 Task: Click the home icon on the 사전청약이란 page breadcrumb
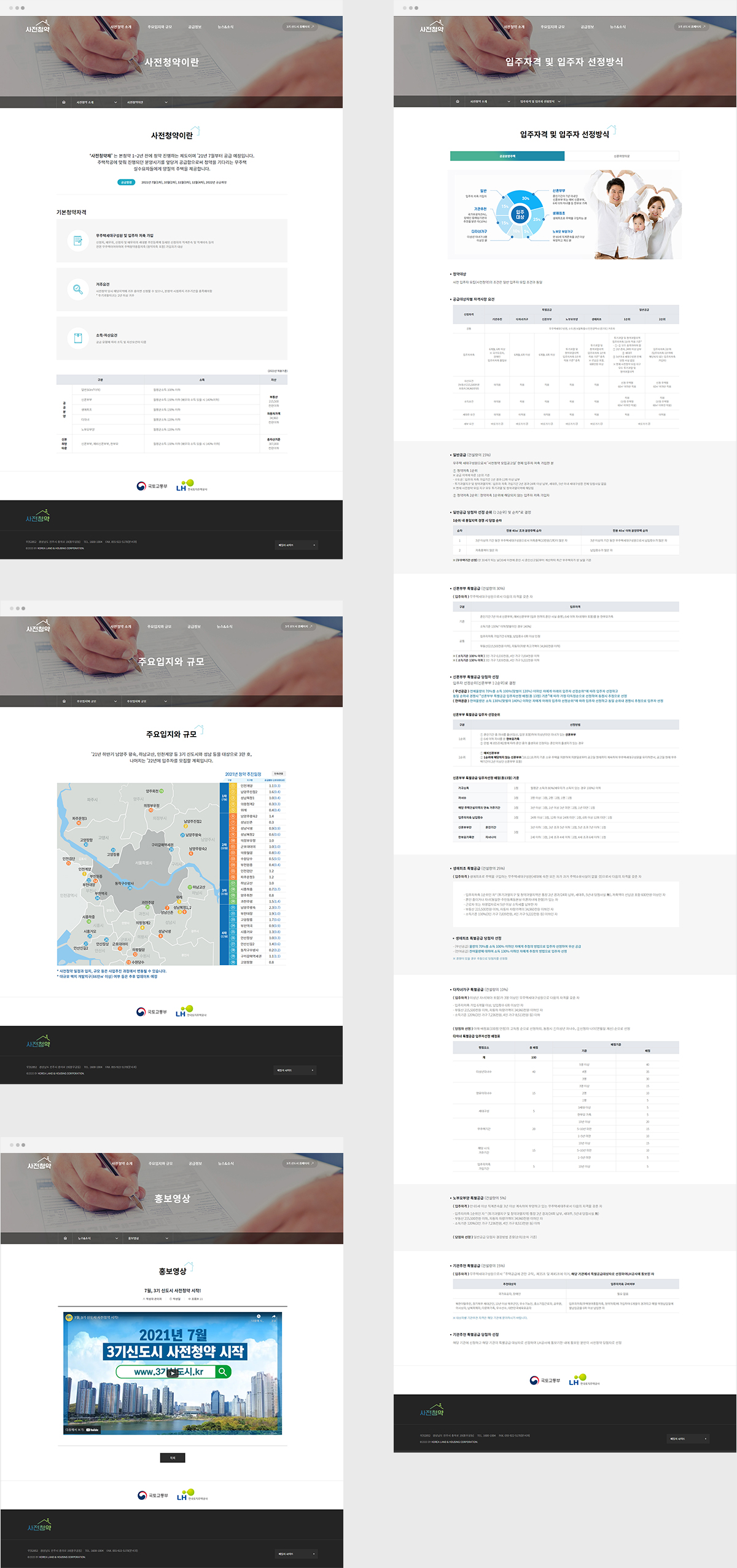click(x=64, y=103)
